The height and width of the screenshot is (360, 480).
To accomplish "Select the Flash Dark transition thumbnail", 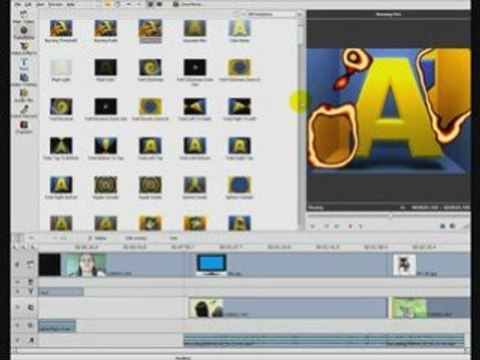I will point(106,67).
